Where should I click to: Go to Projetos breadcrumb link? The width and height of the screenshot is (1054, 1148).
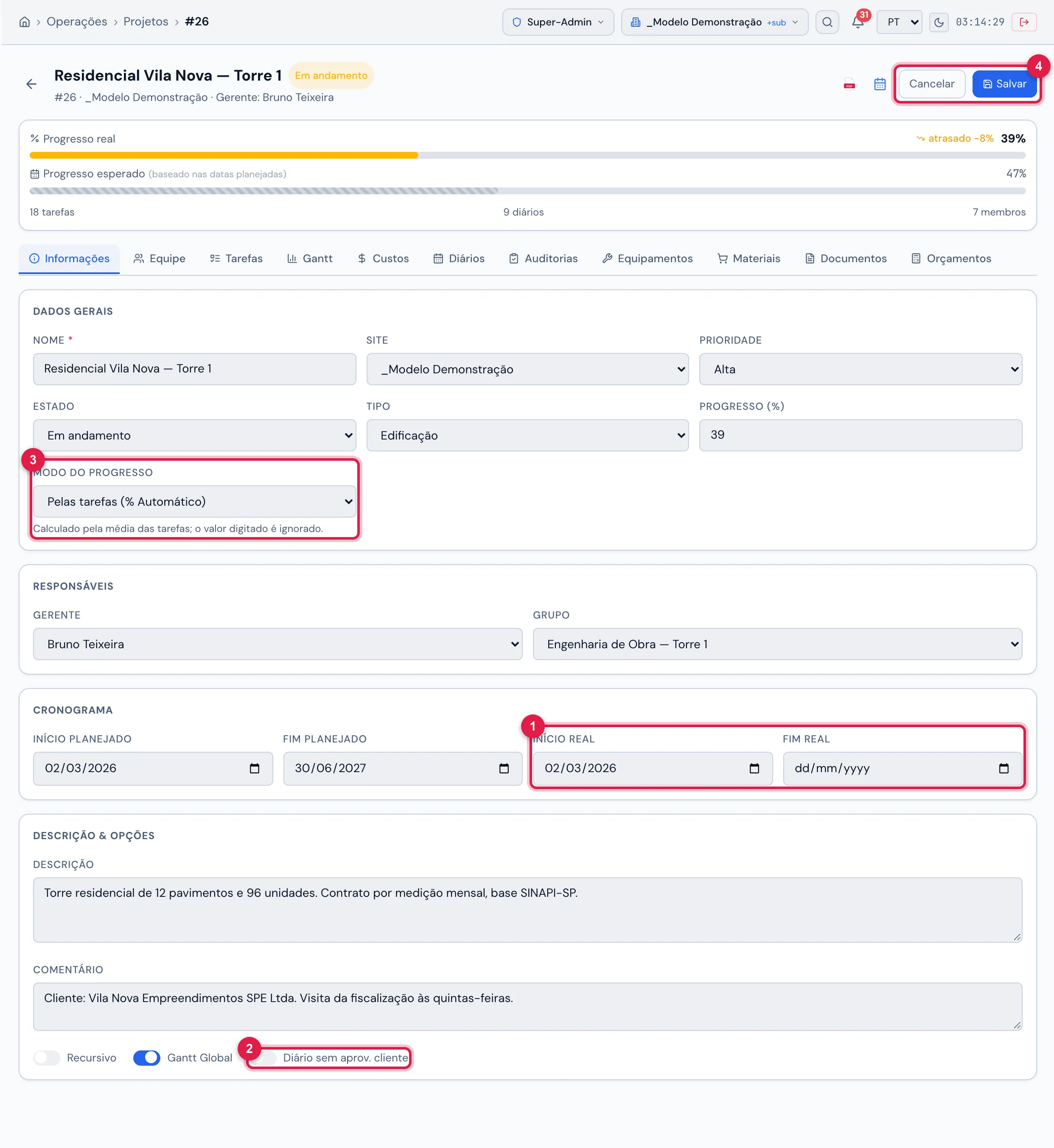click(x=146, y=22)
